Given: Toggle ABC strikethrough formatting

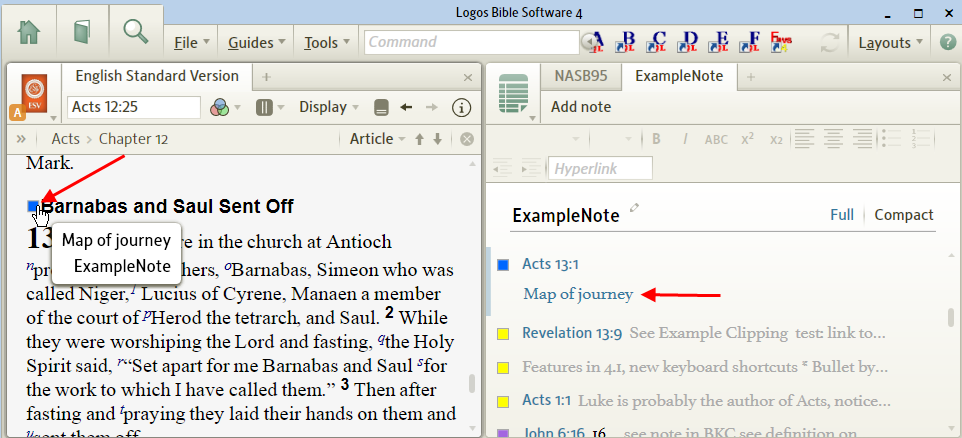Looking at the screenshot, I should tap(716, 139).
